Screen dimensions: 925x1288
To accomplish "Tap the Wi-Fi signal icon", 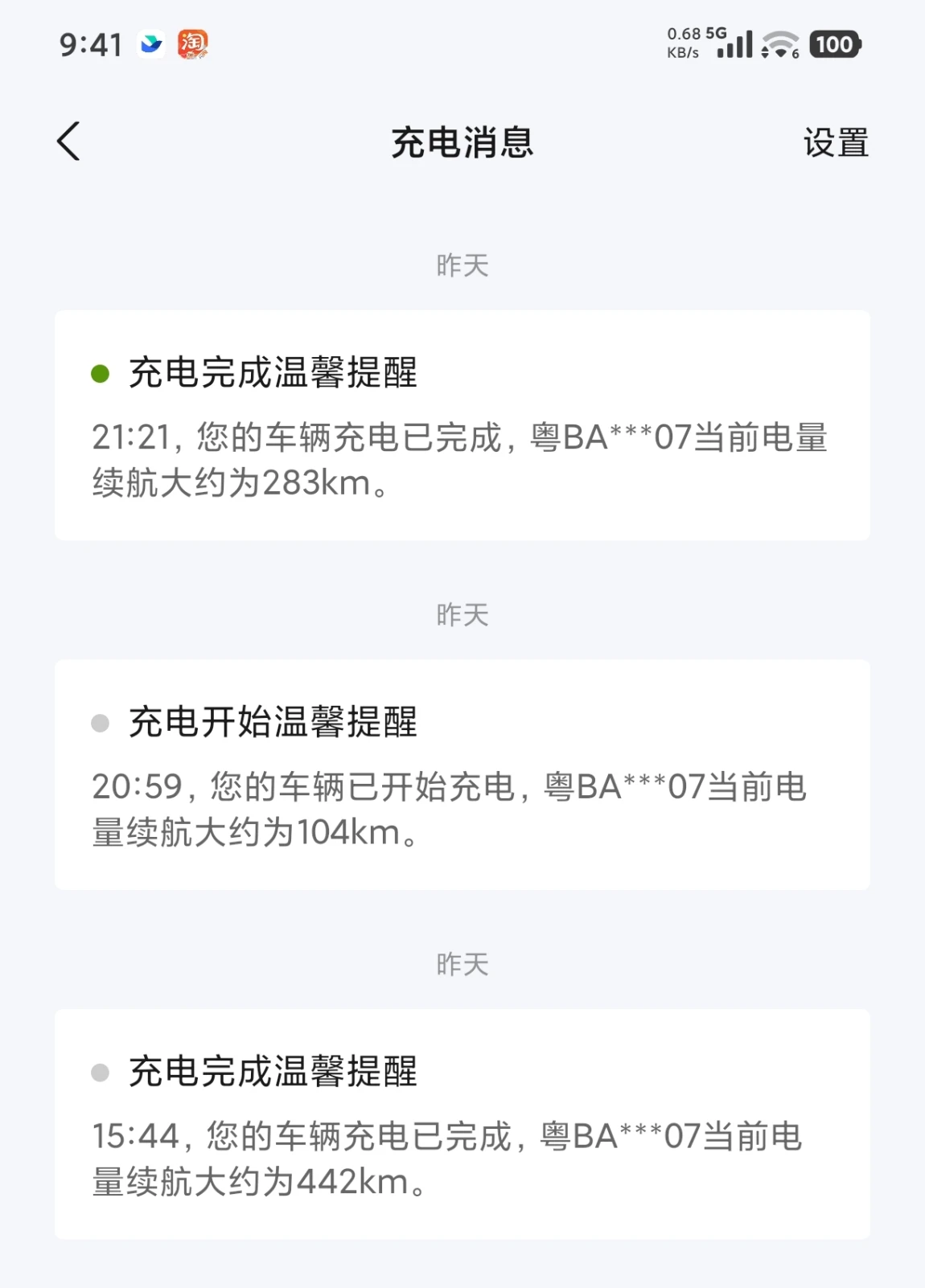I will tap(779, 45).
